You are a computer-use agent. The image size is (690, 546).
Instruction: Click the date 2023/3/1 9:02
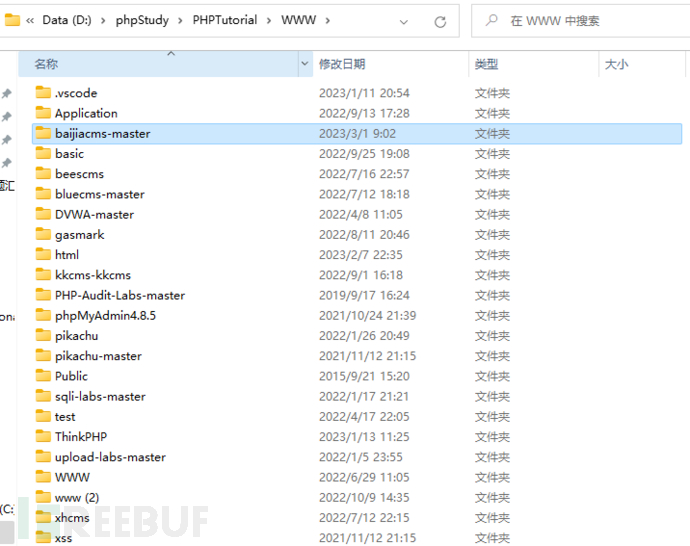point(357,133)
